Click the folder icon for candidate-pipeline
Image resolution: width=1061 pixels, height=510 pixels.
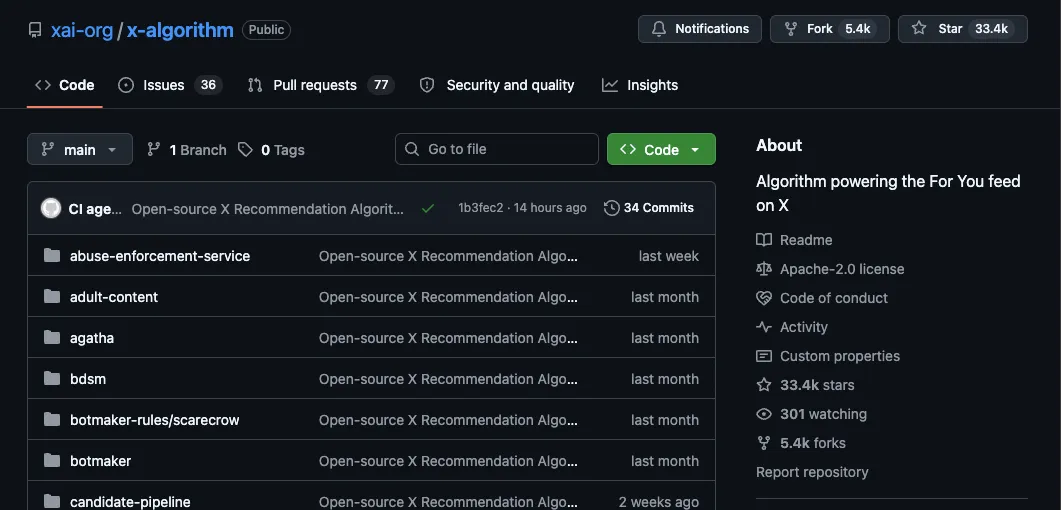52,502
